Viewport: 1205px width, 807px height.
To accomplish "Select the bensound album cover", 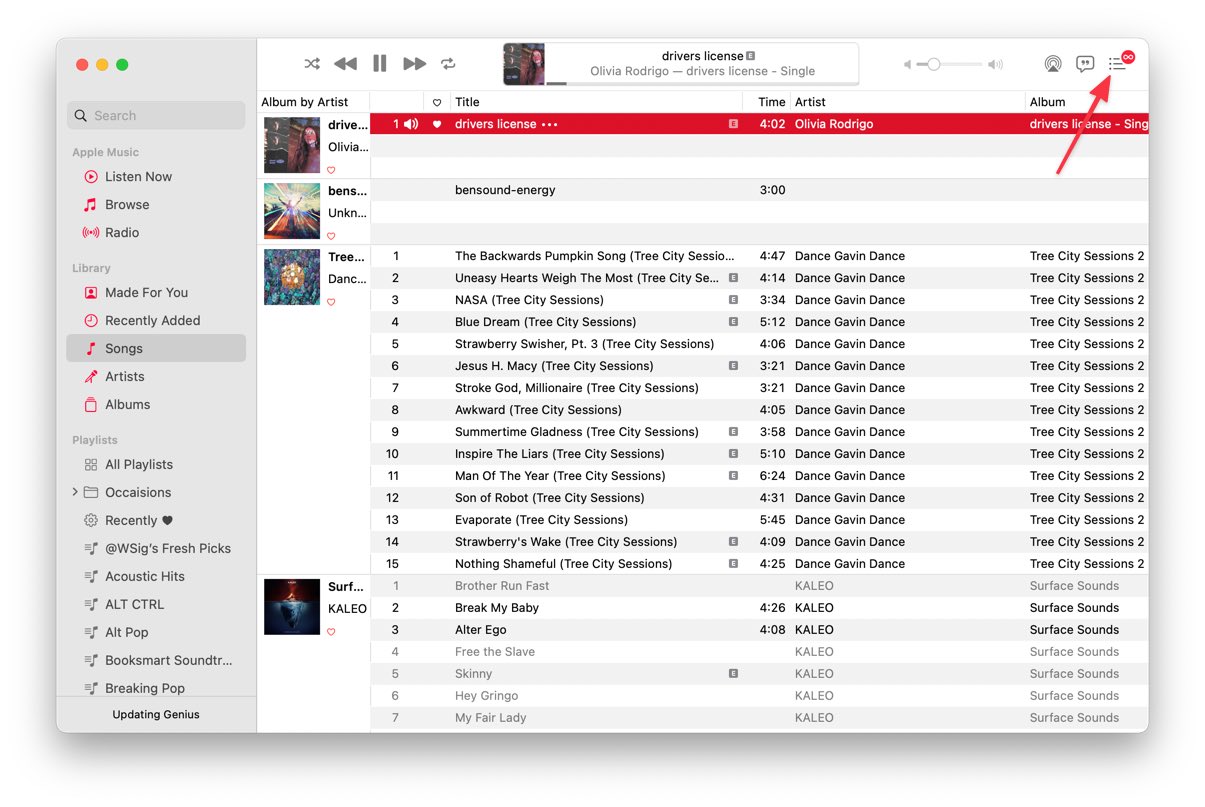I will click(x=292, y=211).
